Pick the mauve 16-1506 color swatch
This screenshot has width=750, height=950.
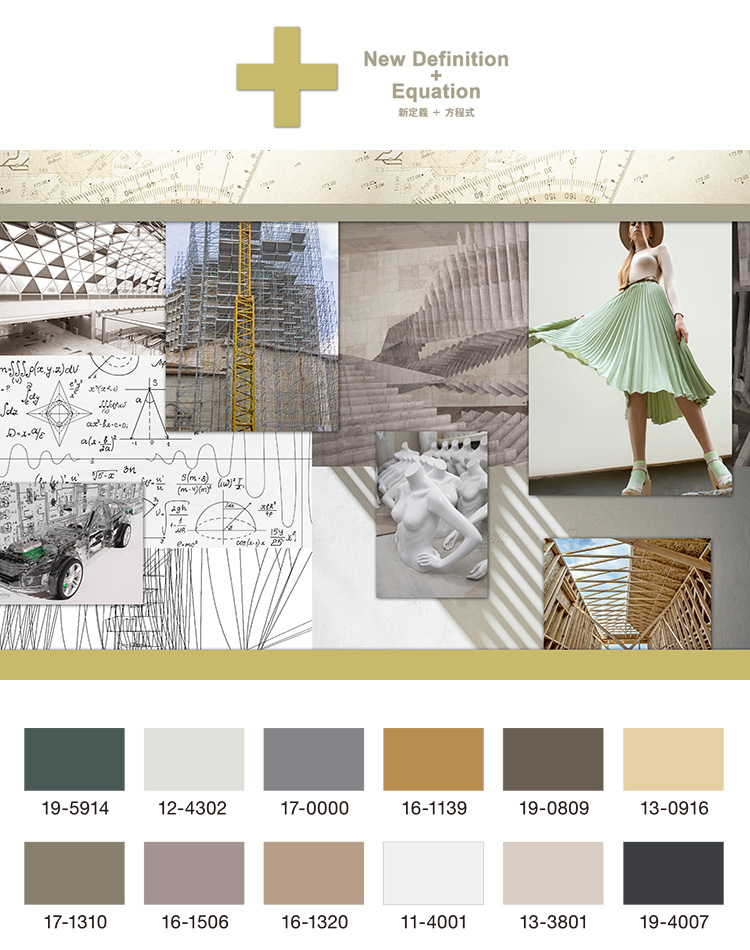[194, 873]
